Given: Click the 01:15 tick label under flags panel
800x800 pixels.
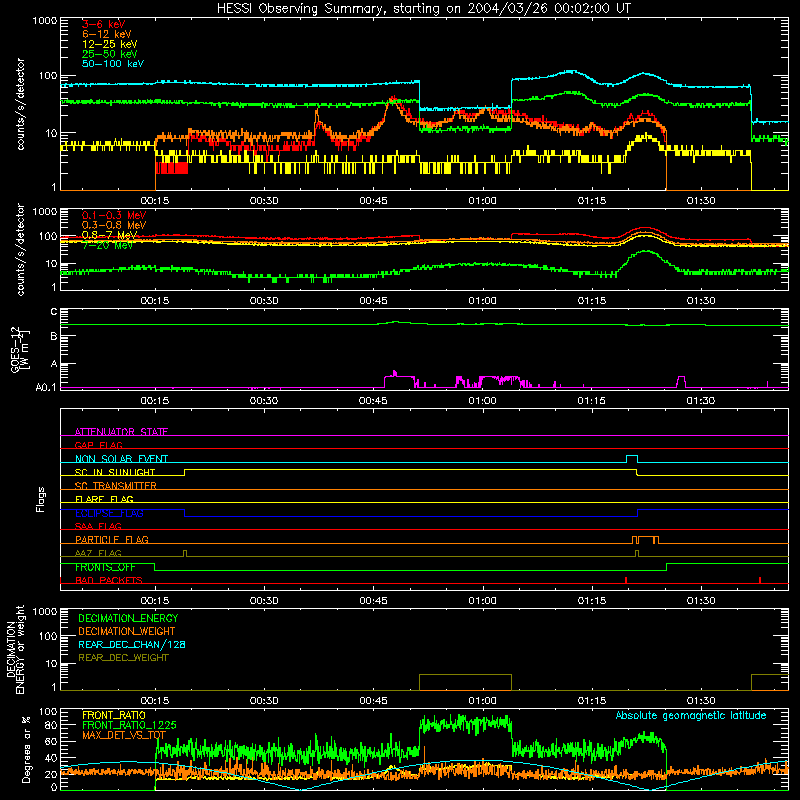Looking at the screenshot, I should [x=592, y=601].
